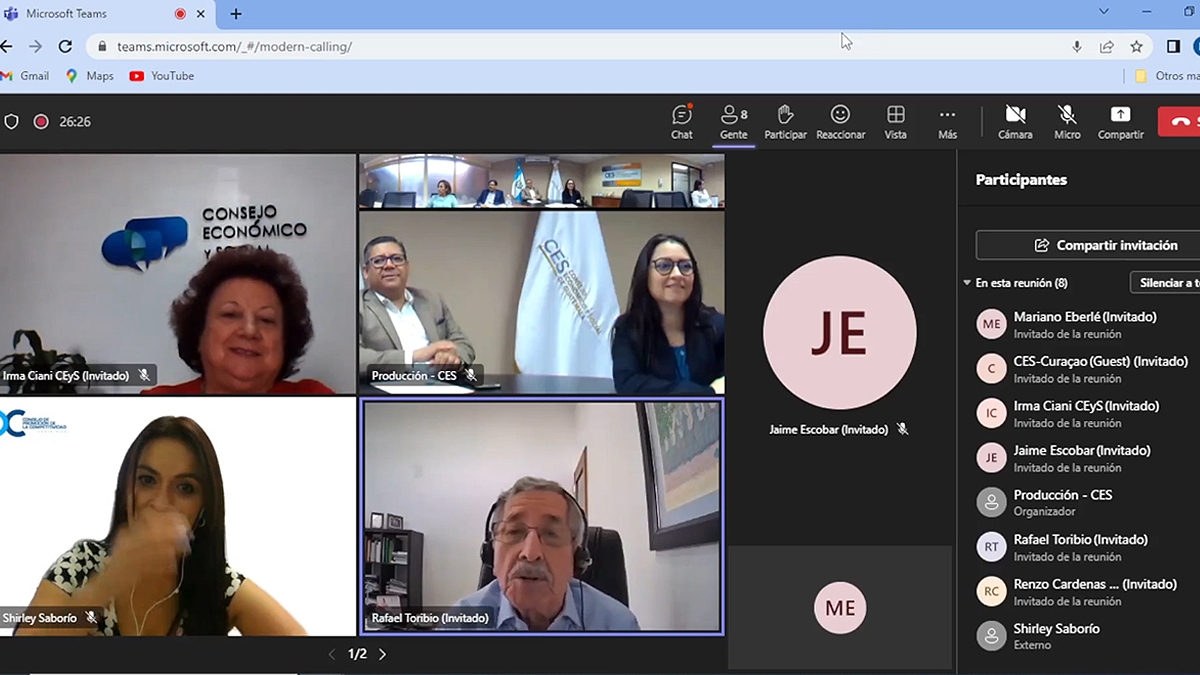
Task: Click the Silenciar a todos button
Action: (x=1166, y=283)
